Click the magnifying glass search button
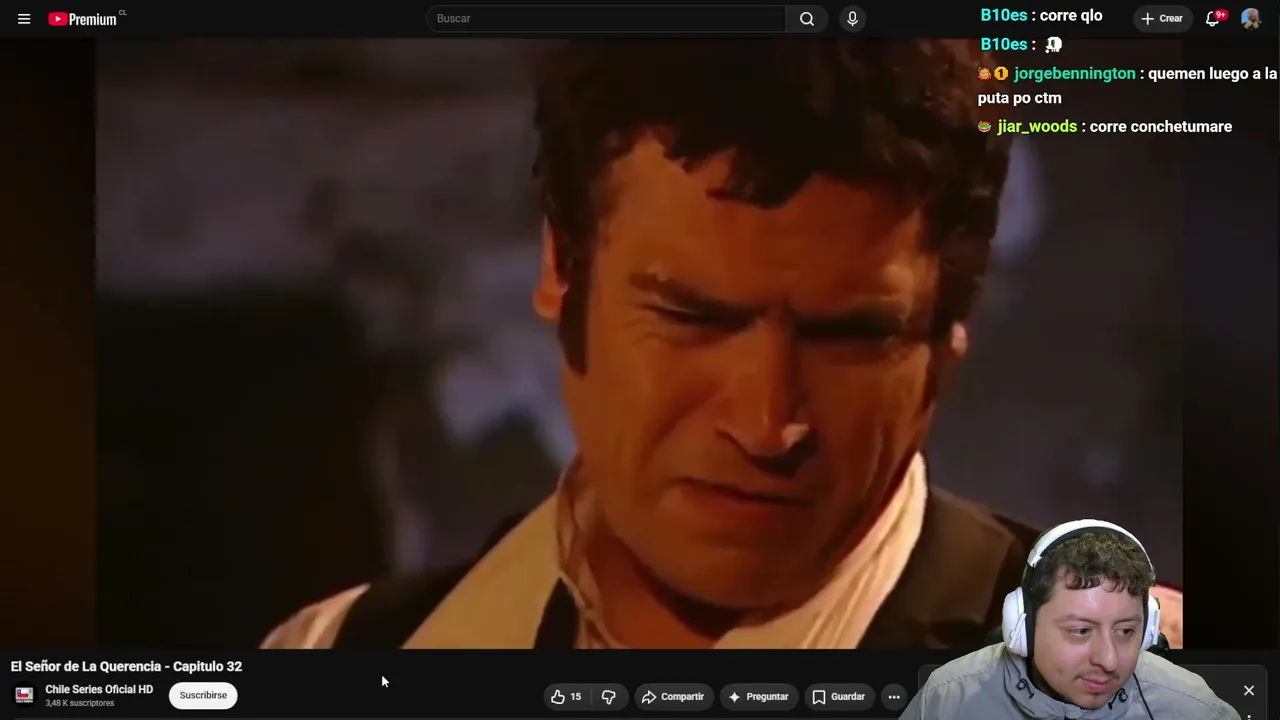The image size is (1280, 720). pos(807,19)
